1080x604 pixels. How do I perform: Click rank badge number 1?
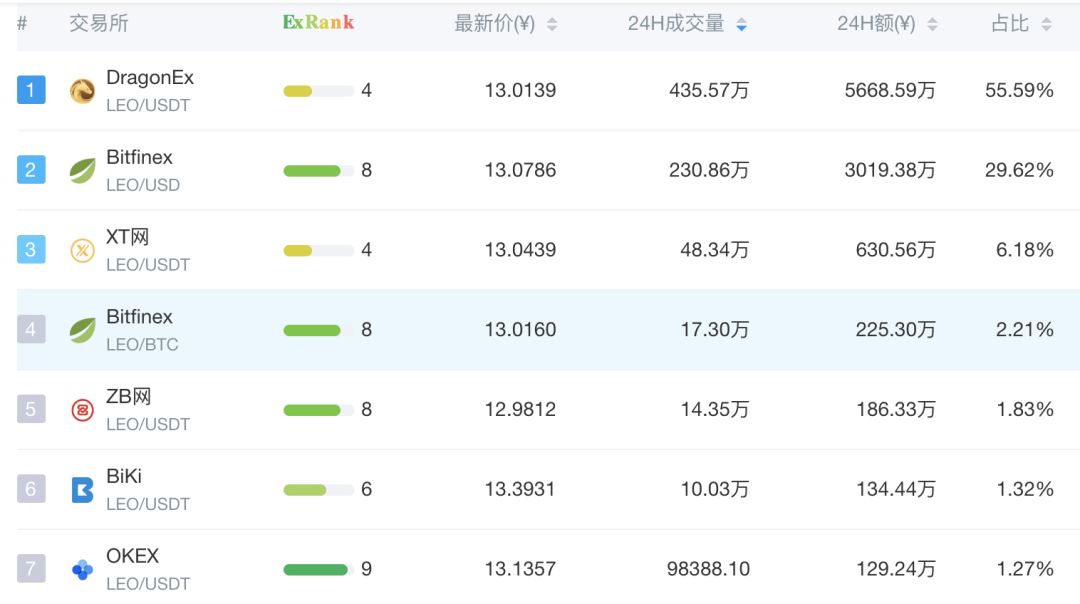pos(31,90)
